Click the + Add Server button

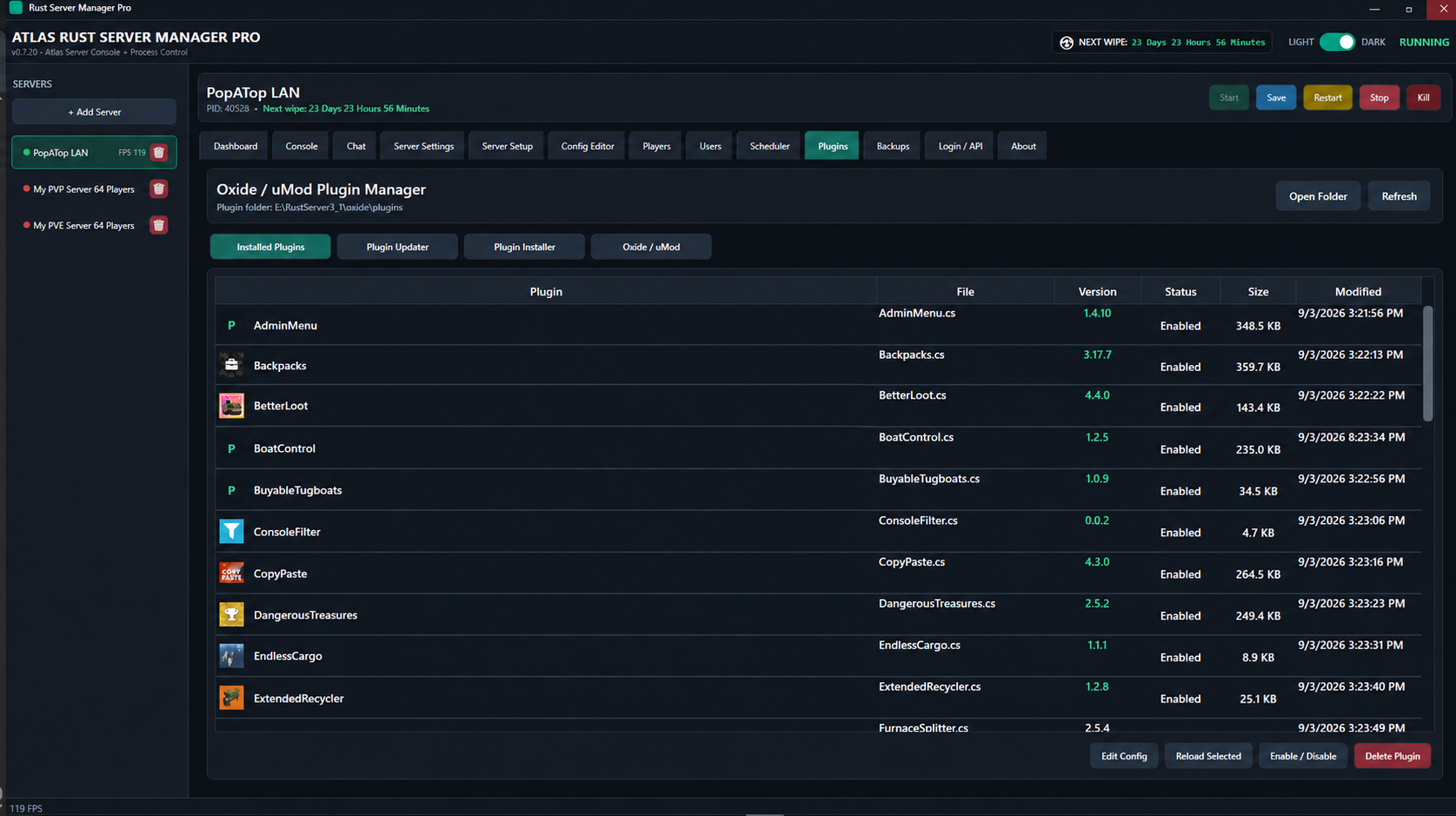[x=94, y=112]
